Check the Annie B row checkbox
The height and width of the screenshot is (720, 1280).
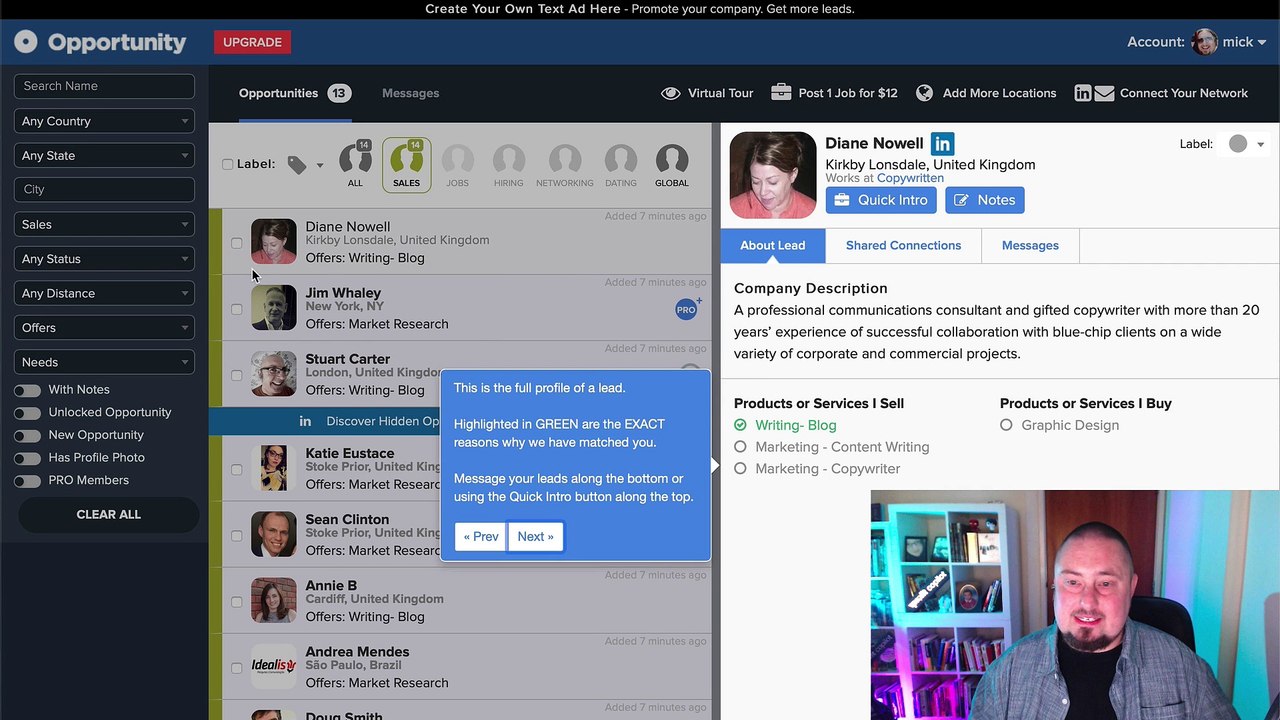coord(237,602)
